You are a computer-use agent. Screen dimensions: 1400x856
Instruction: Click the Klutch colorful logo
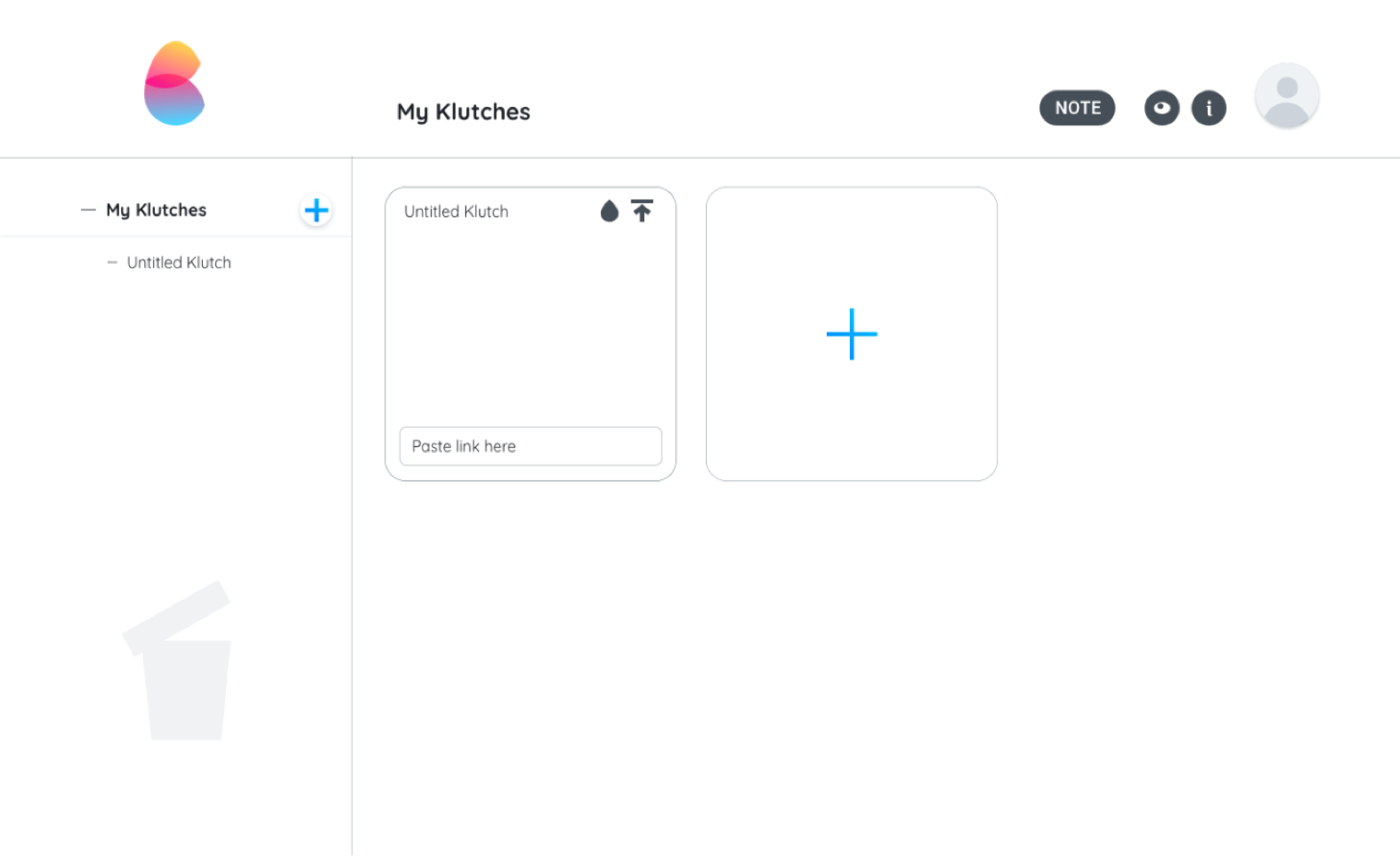click(174, 84)
